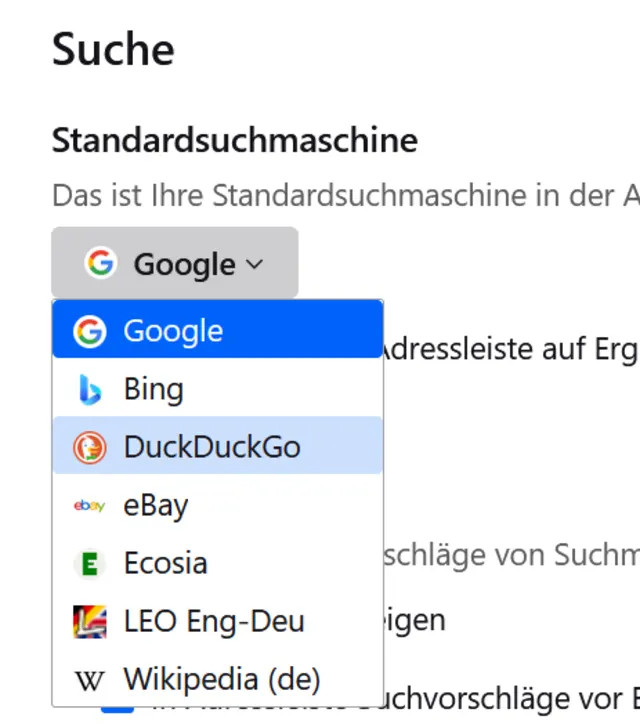The height and width of the screenshot is (726, 640).
Task: Click the eBay logo icon
Action: [89, 505]
